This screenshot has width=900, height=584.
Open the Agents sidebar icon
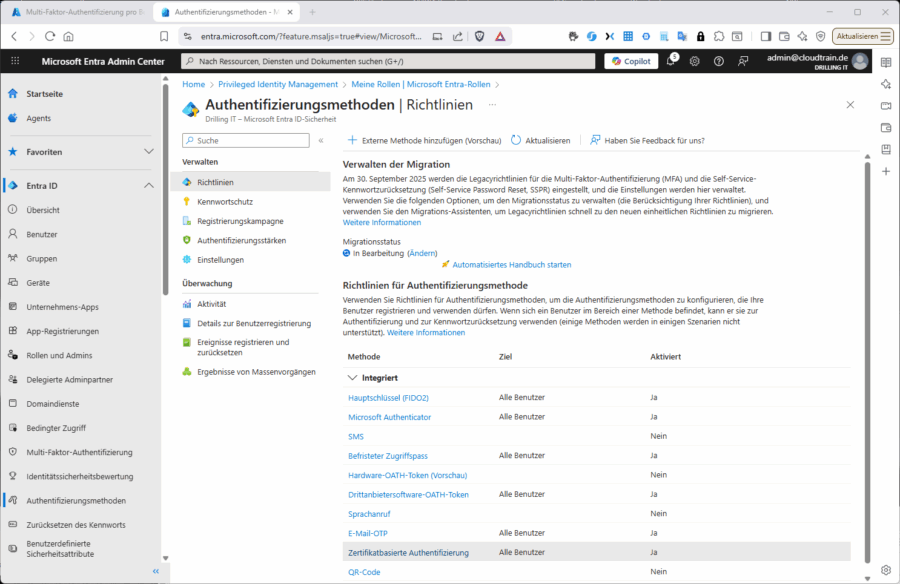(x=13, y=118)
